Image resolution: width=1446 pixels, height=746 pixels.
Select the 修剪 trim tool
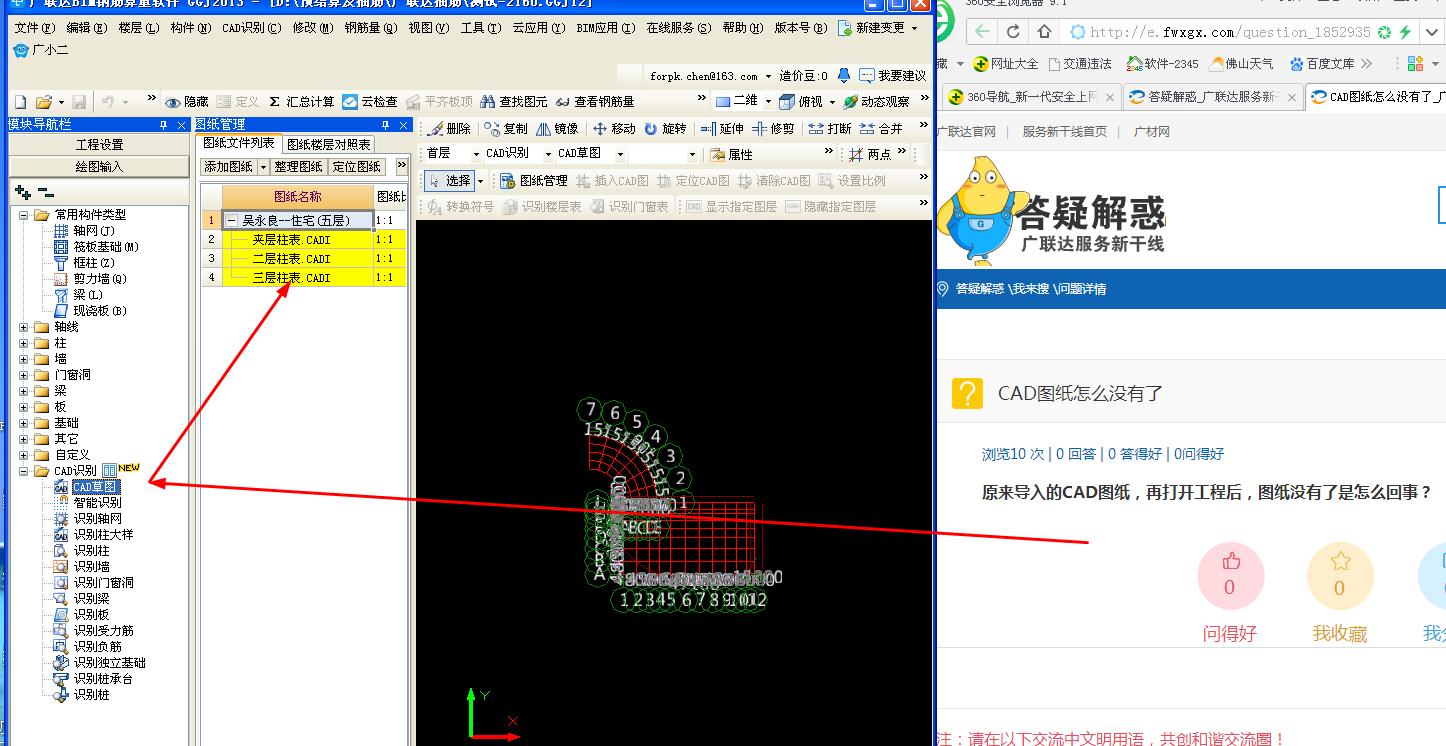tap(773, 129)
